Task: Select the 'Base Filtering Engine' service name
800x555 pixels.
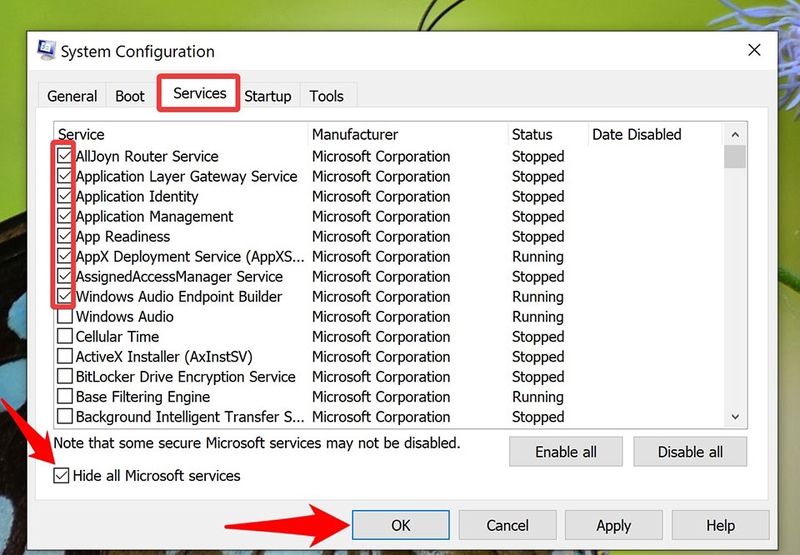Action: coord(143,397)
